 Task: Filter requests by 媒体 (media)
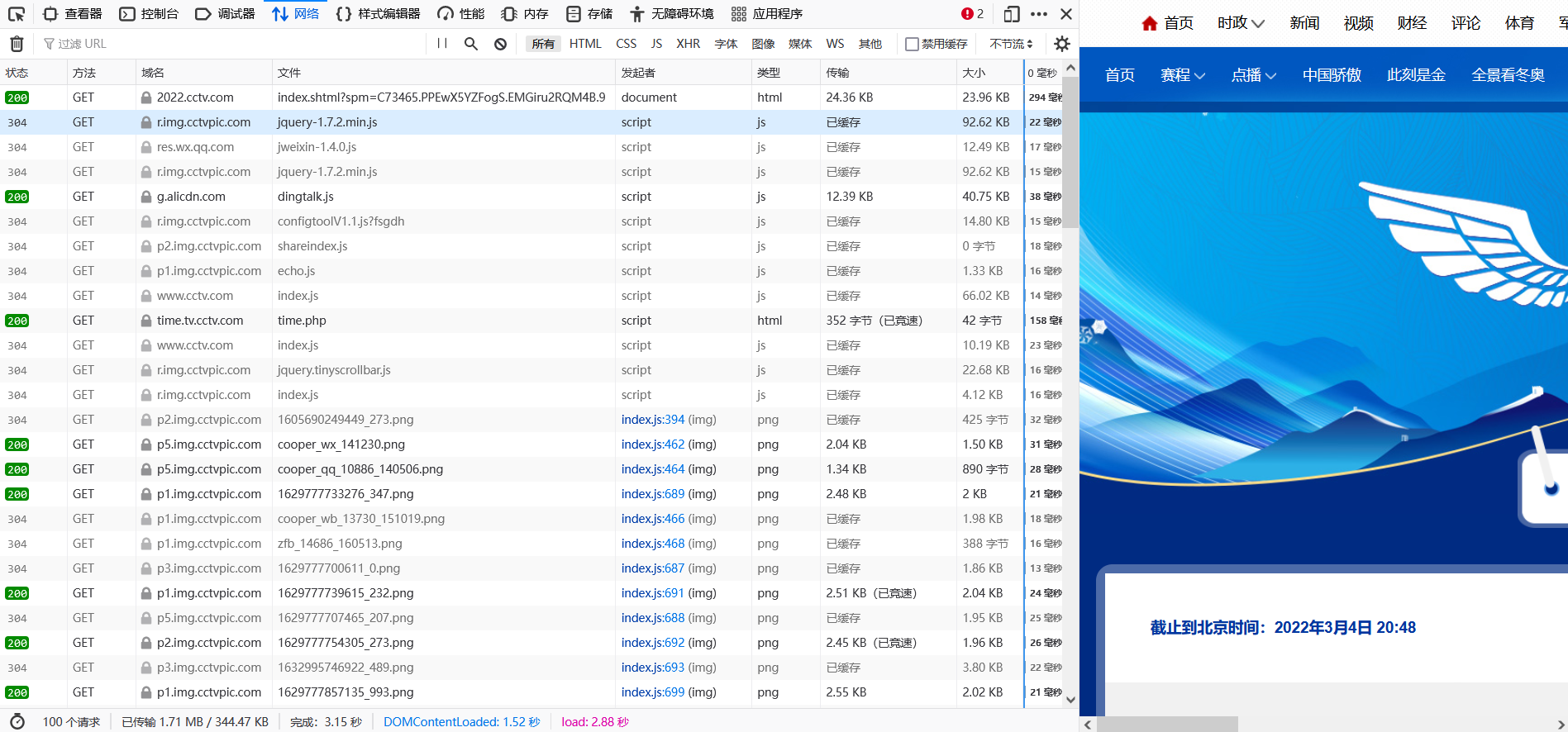click(800, 44)
